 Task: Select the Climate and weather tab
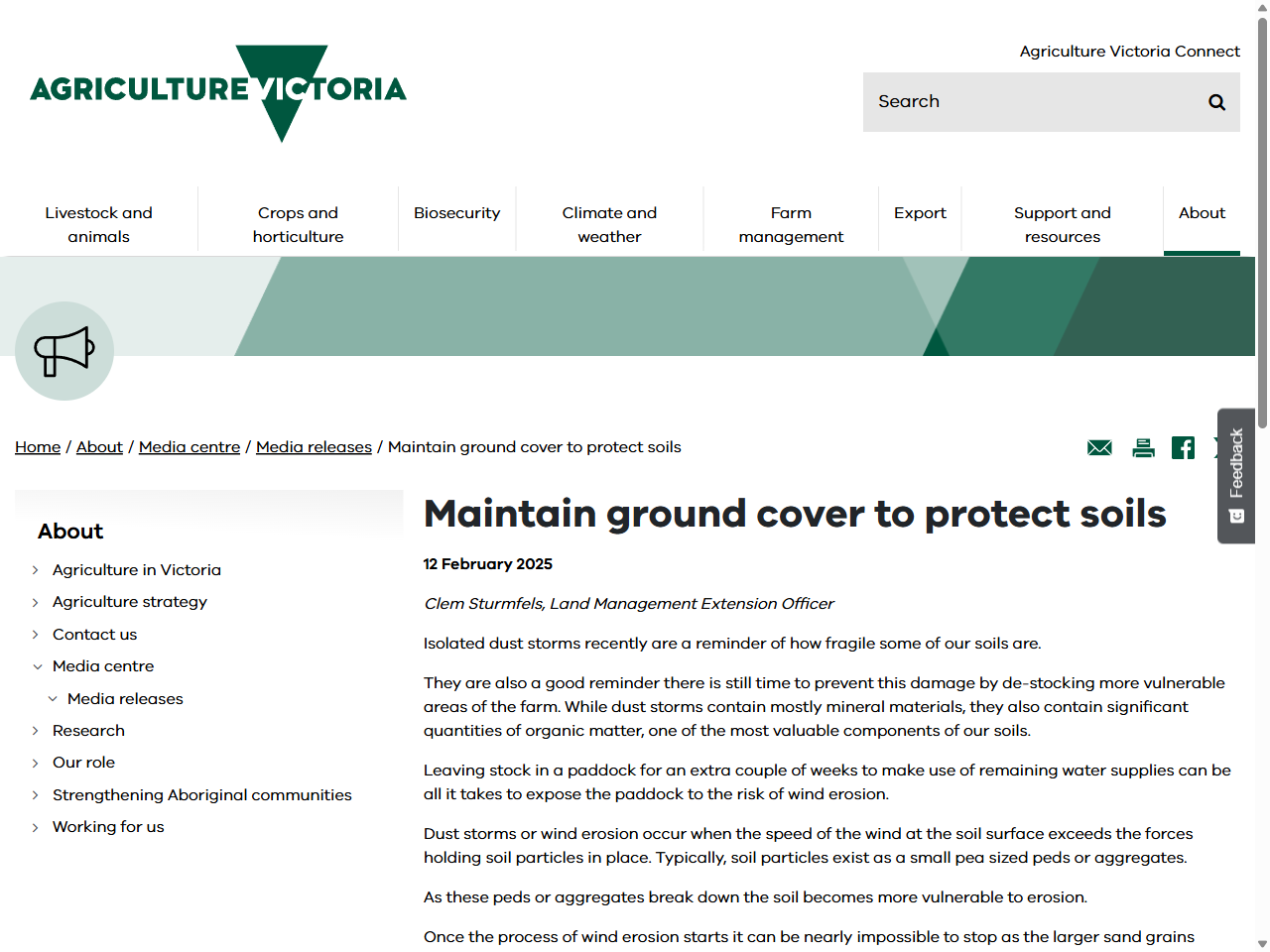click(609, 224)
